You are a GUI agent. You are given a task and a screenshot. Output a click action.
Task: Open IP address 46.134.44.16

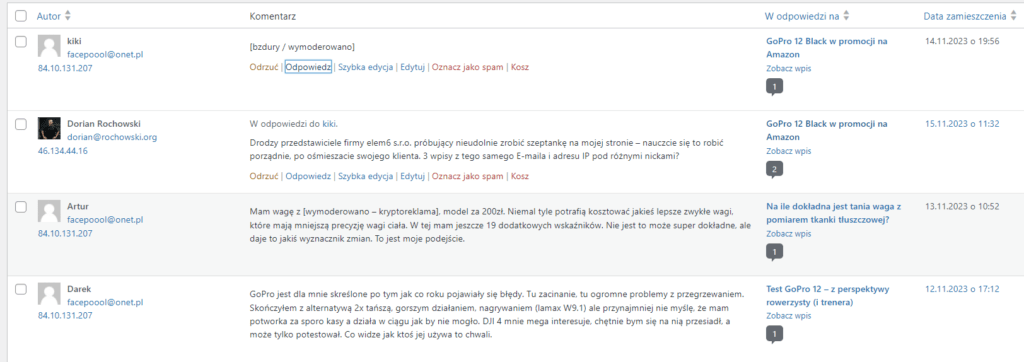63,150
